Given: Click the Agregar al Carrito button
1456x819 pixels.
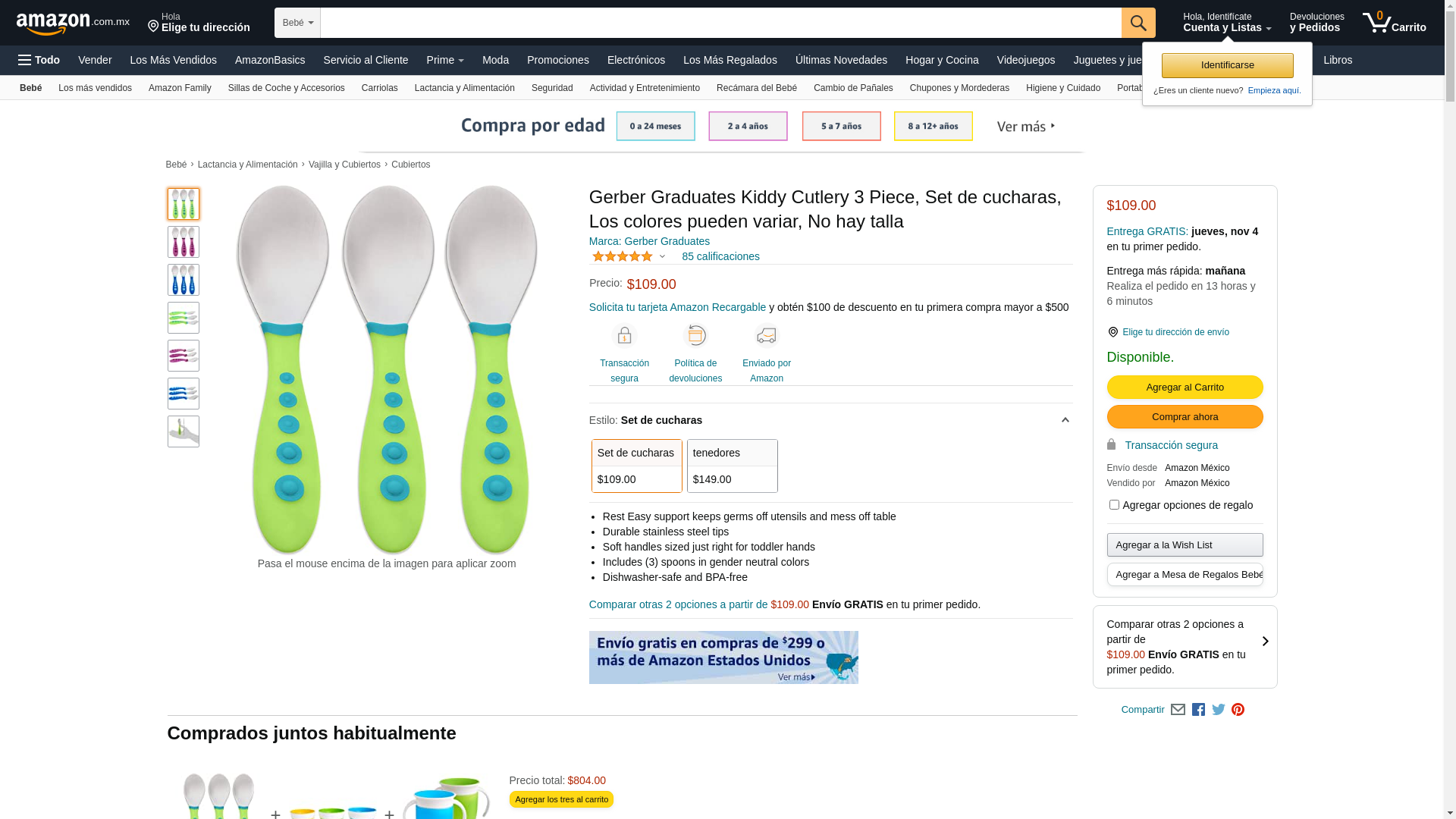Looking at the screenshot, I should 1185,388.
